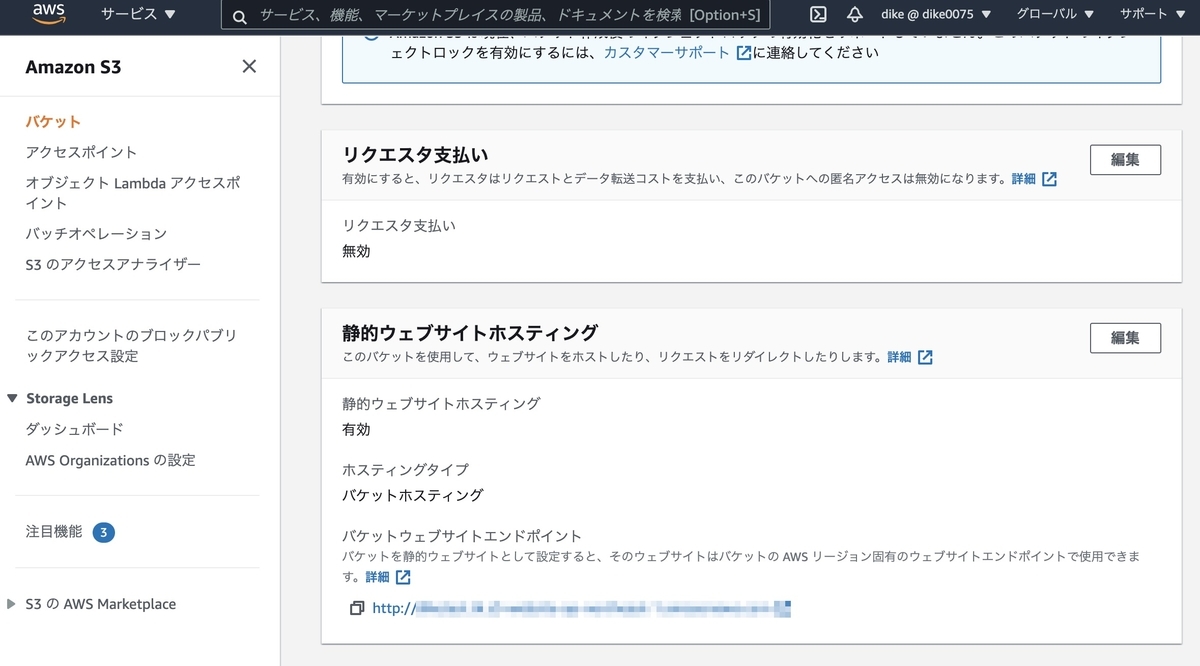Collapse the Storage Lens section
Viewport: 1200px width, 666px height.
(12, 398)
